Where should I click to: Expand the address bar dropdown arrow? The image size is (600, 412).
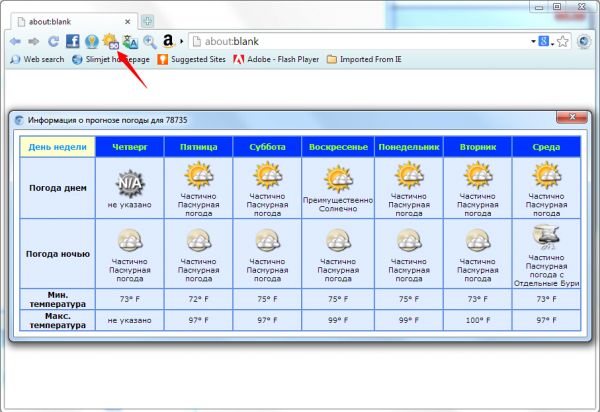pos(533,41)
